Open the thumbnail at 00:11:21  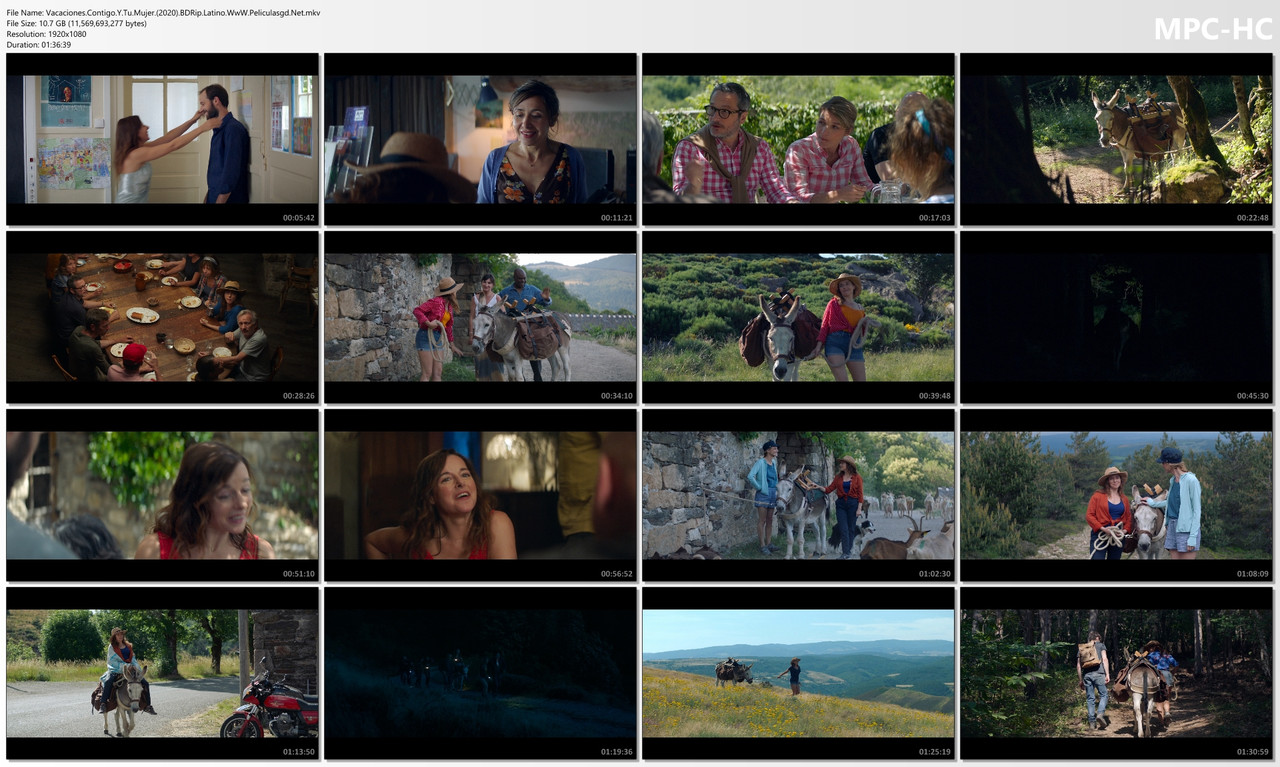click(x=480, y=139)
